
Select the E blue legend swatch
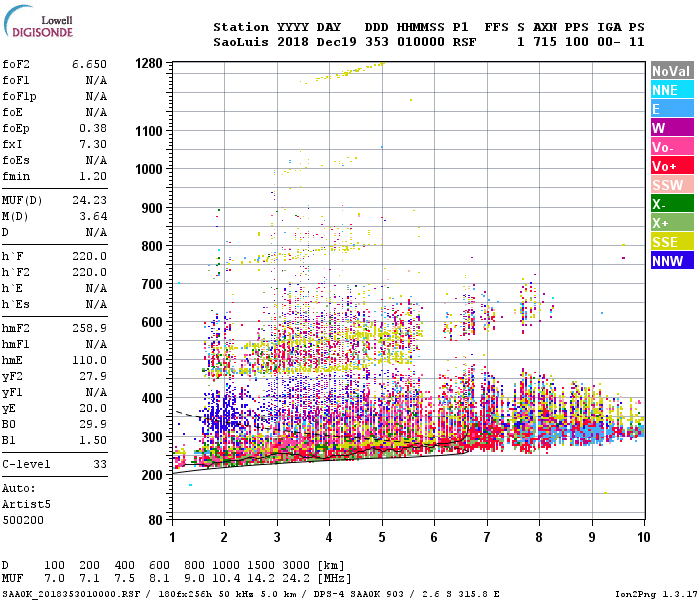point(672,109)
